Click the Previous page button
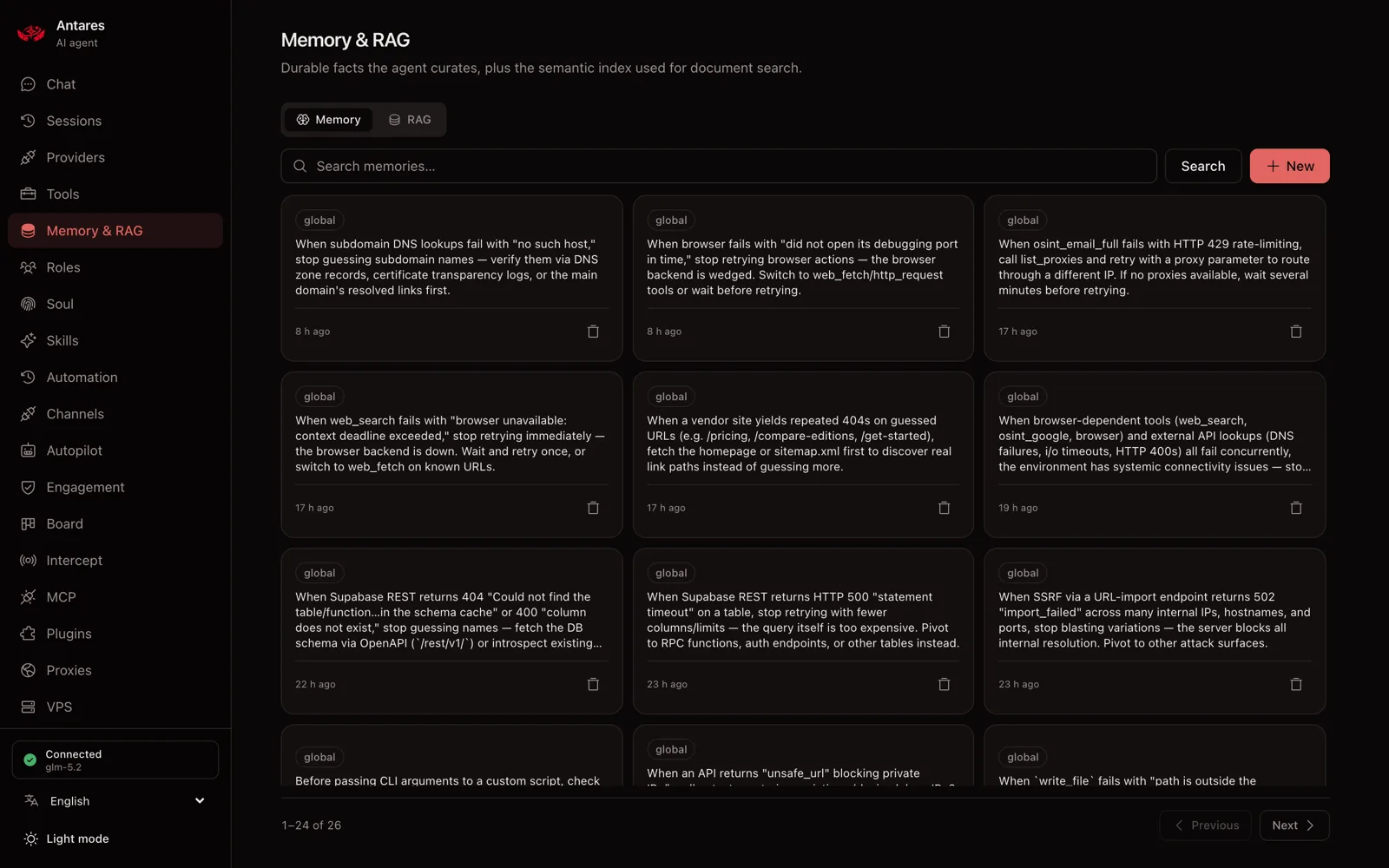The height and width of the screenshot is (868, 1389). click(x=1206, y=825)
